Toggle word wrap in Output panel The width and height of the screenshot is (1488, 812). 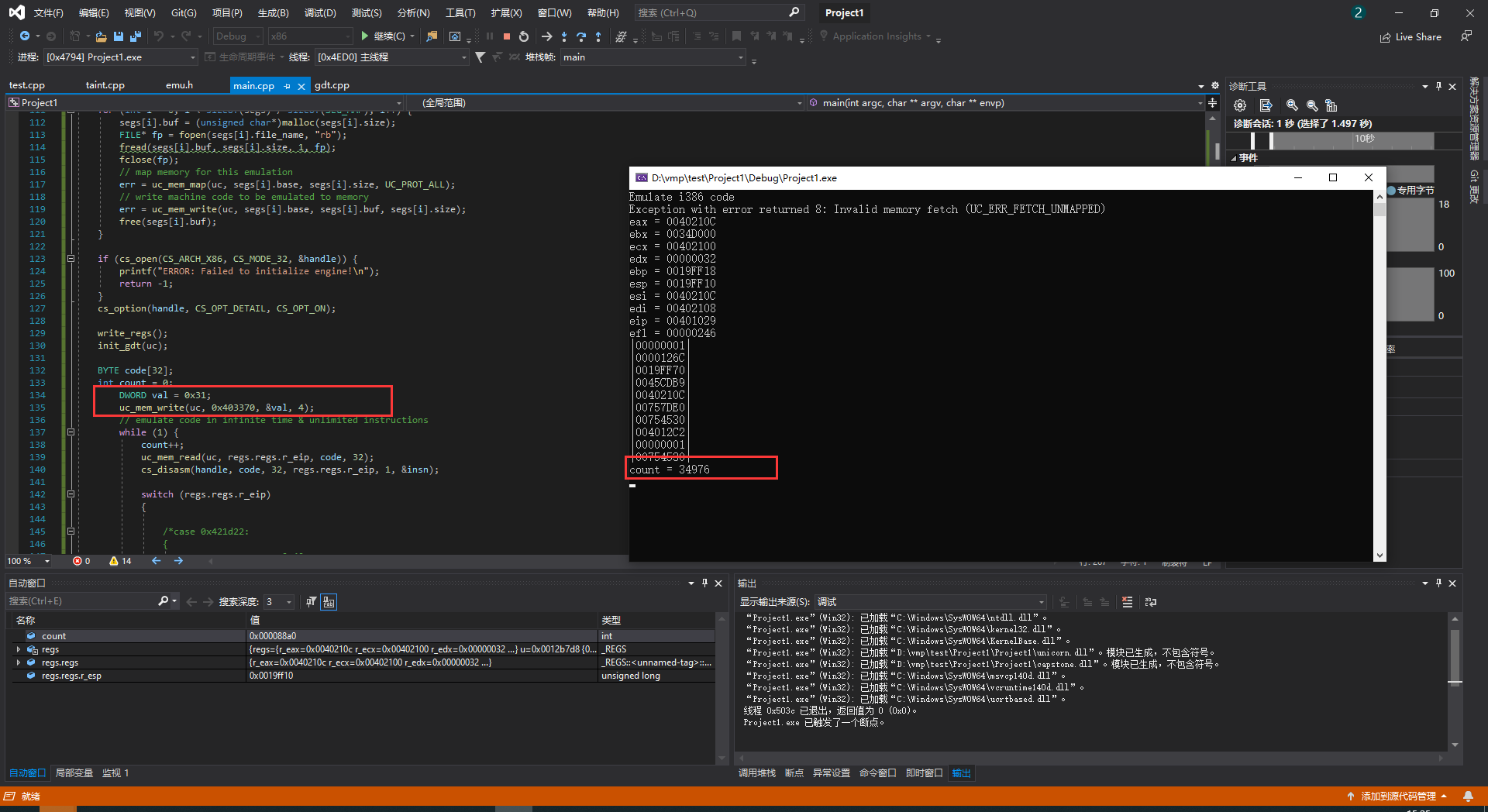click(1151, 602)
